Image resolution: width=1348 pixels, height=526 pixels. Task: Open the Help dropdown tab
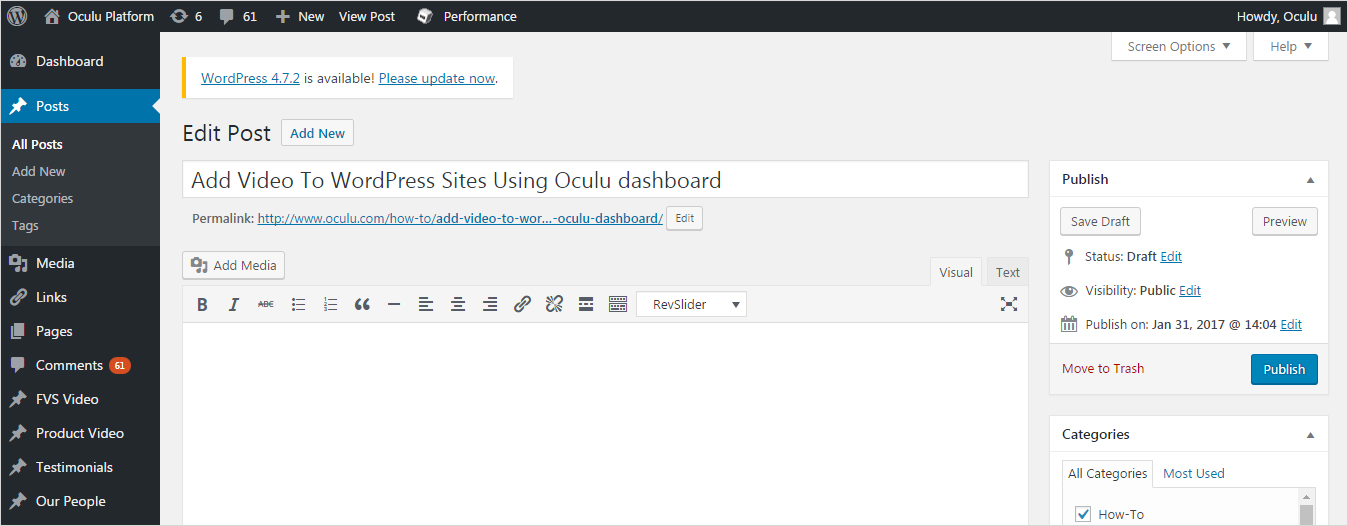pos(1291,46)
